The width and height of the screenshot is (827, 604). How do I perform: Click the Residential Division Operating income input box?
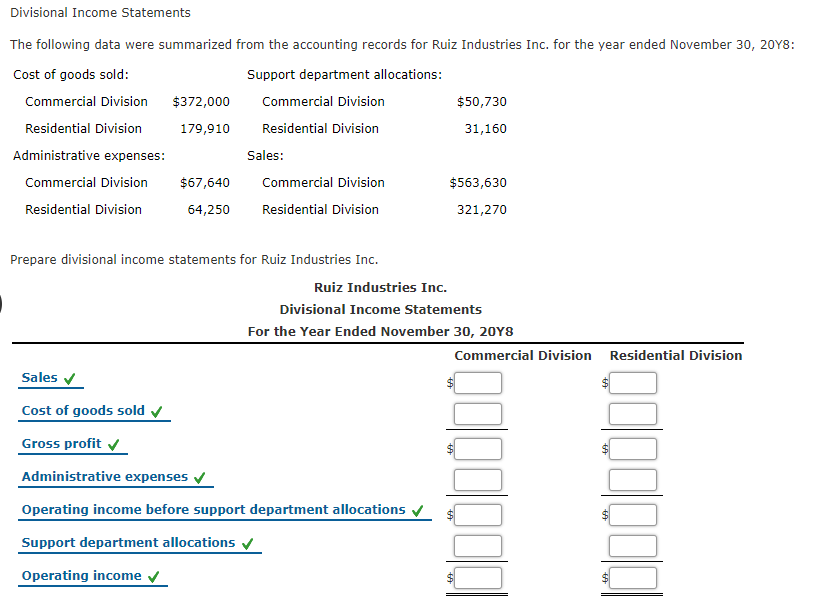coord(632,578)
